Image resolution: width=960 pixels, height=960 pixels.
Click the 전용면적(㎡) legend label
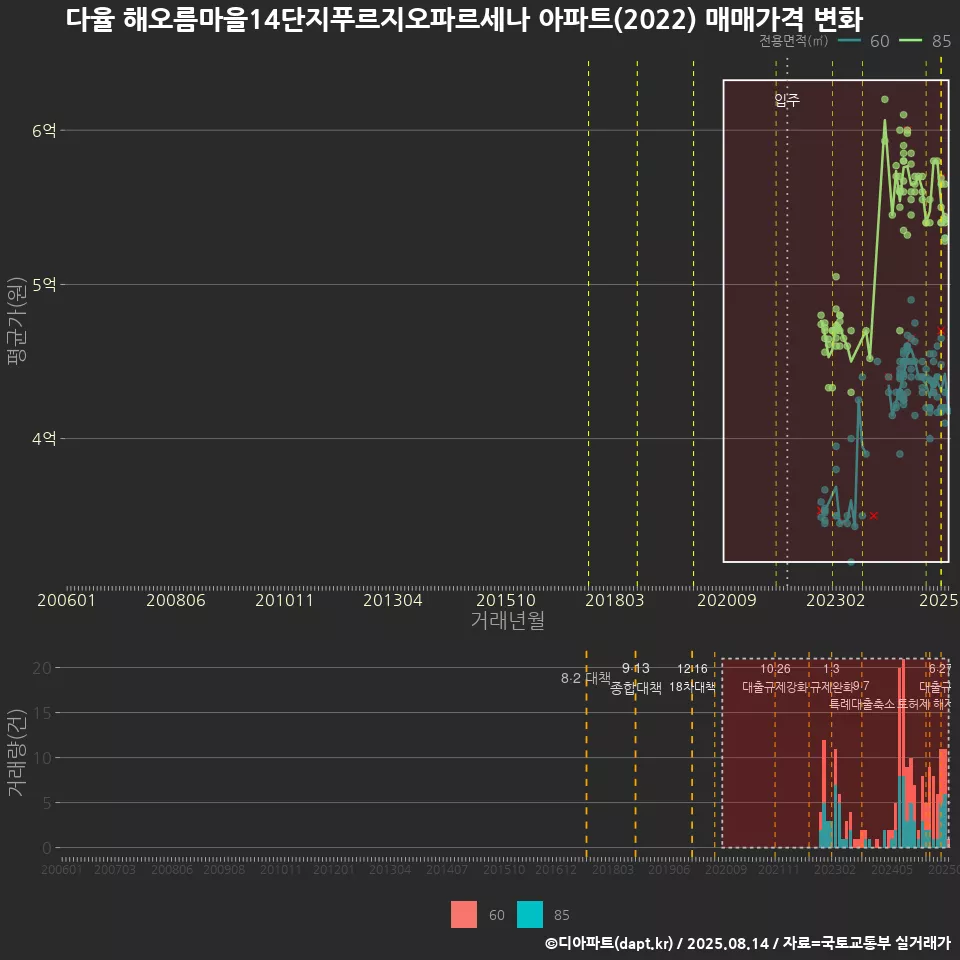coord(793,40)
